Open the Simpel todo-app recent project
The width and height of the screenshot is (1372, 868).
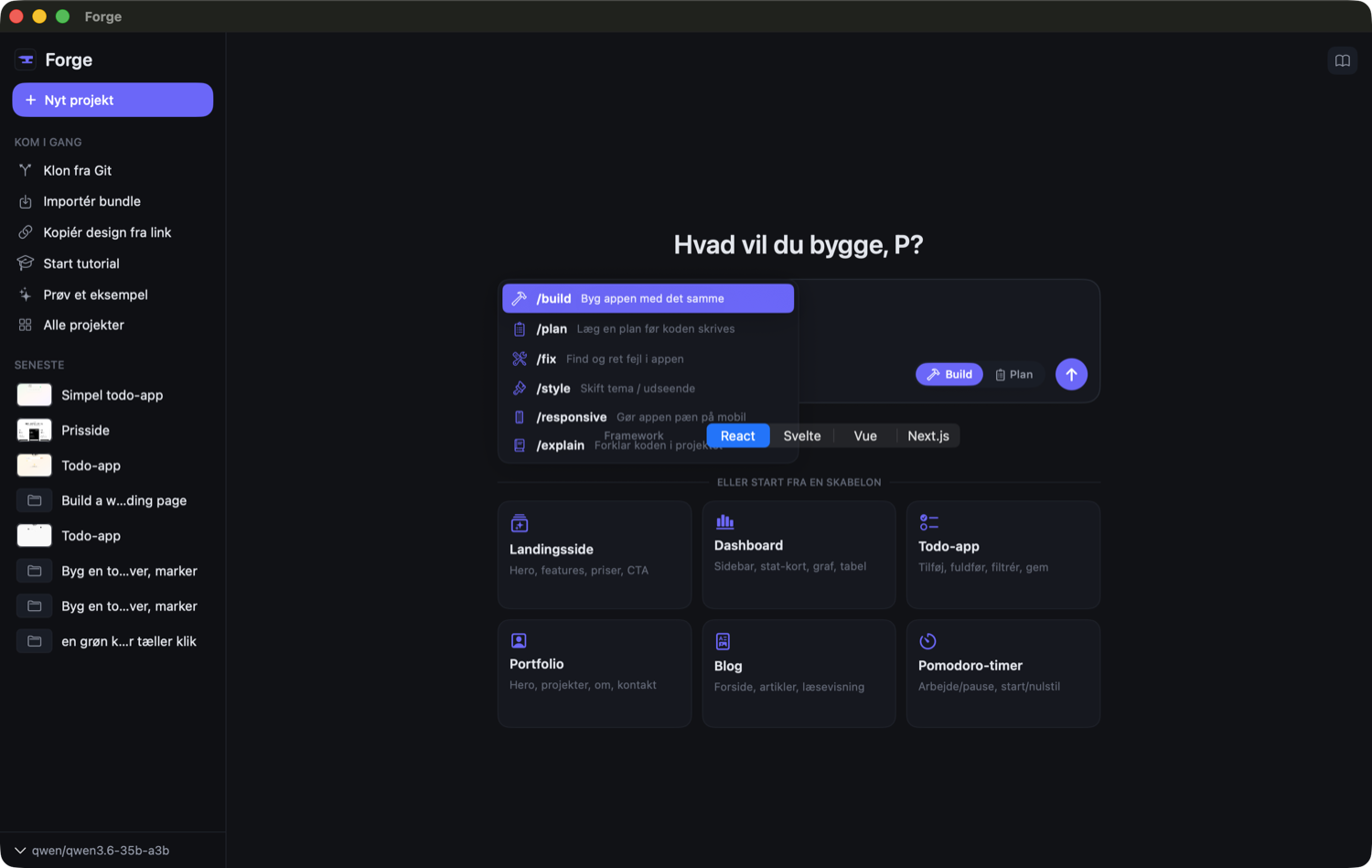pyautogui.click(x=113, y=395)
